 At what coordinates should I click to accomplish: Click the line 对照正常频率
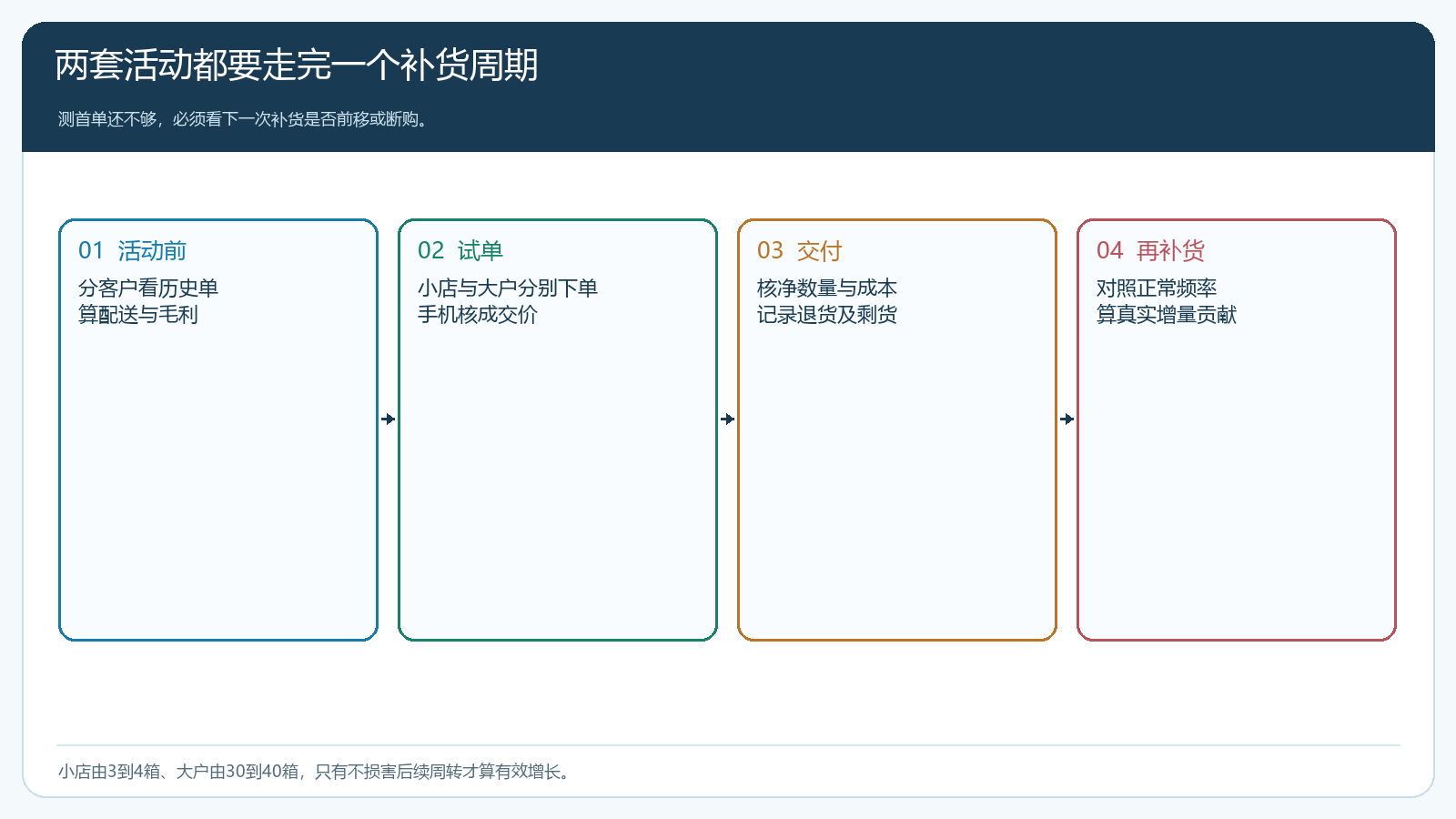click(1157, 288)
